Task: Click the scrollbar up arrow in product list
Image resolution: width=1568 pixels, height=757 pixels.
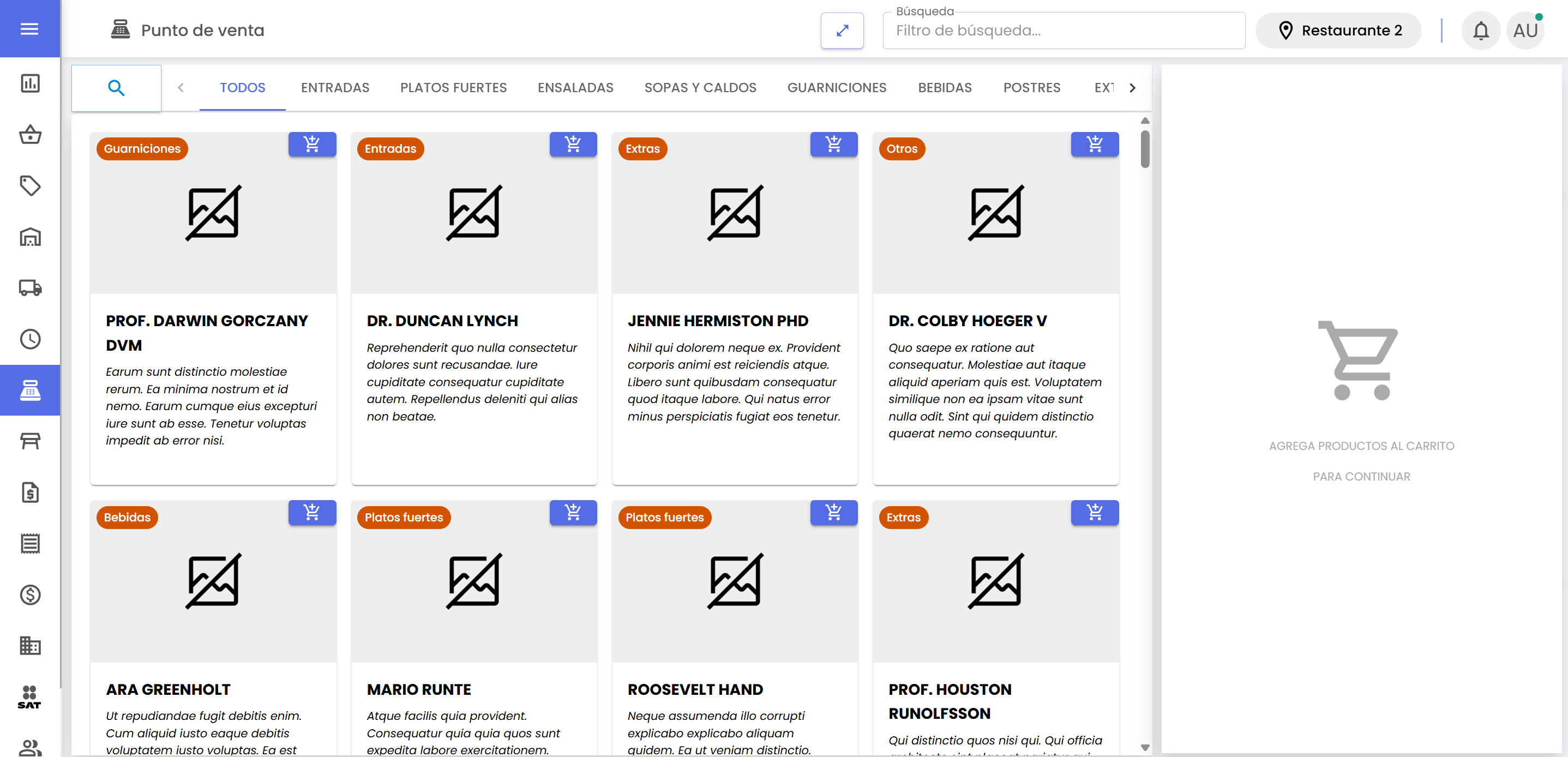Action: 1145,121
